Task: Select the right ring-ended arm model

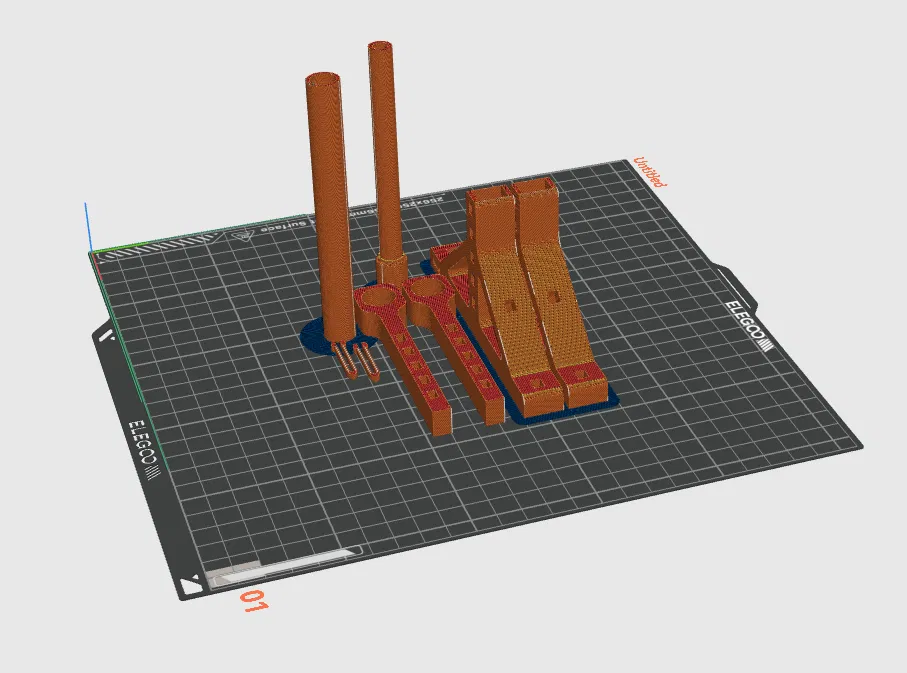Action: (457, 347)
